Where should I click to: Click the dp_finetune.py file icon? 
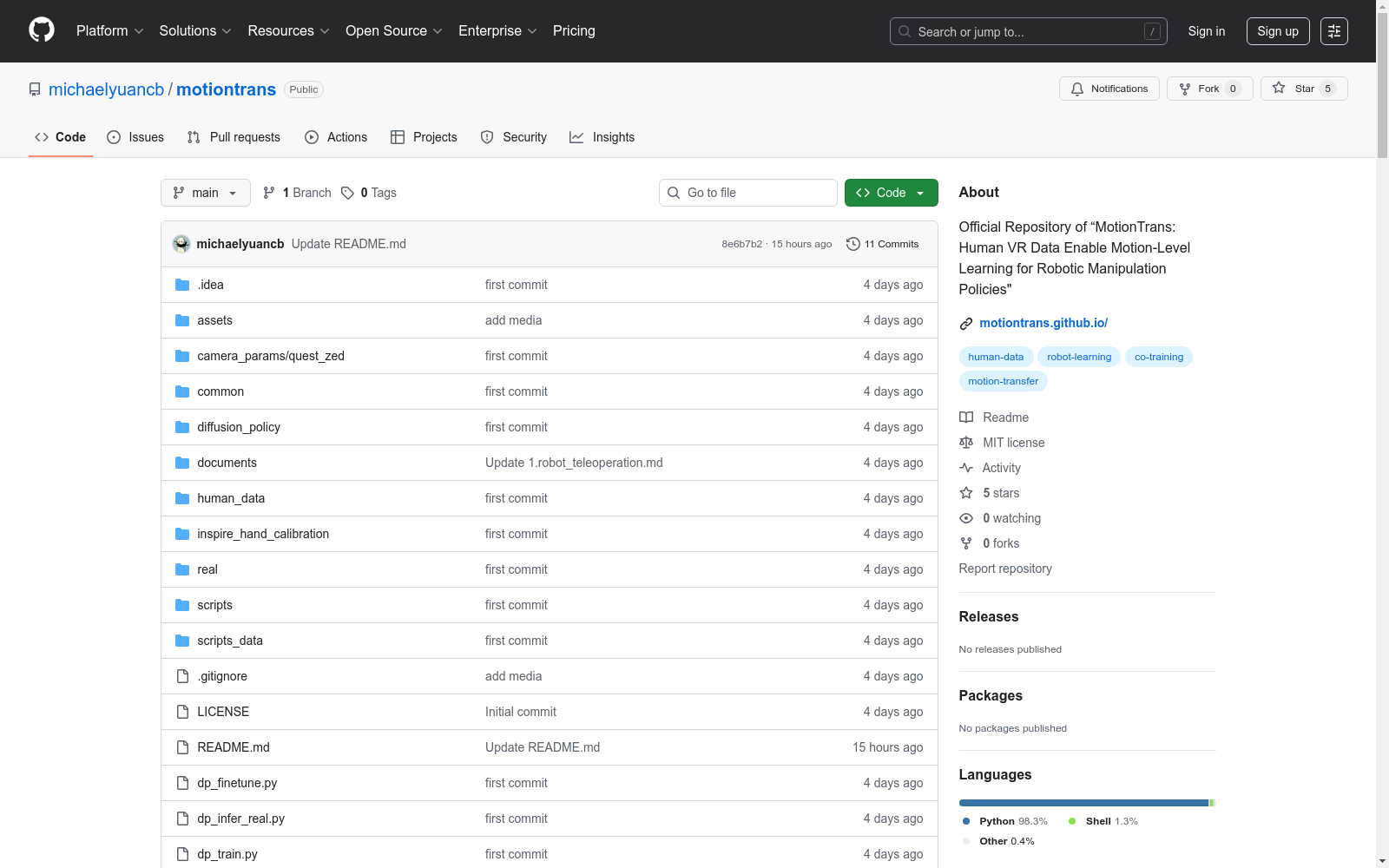[182, 783]
